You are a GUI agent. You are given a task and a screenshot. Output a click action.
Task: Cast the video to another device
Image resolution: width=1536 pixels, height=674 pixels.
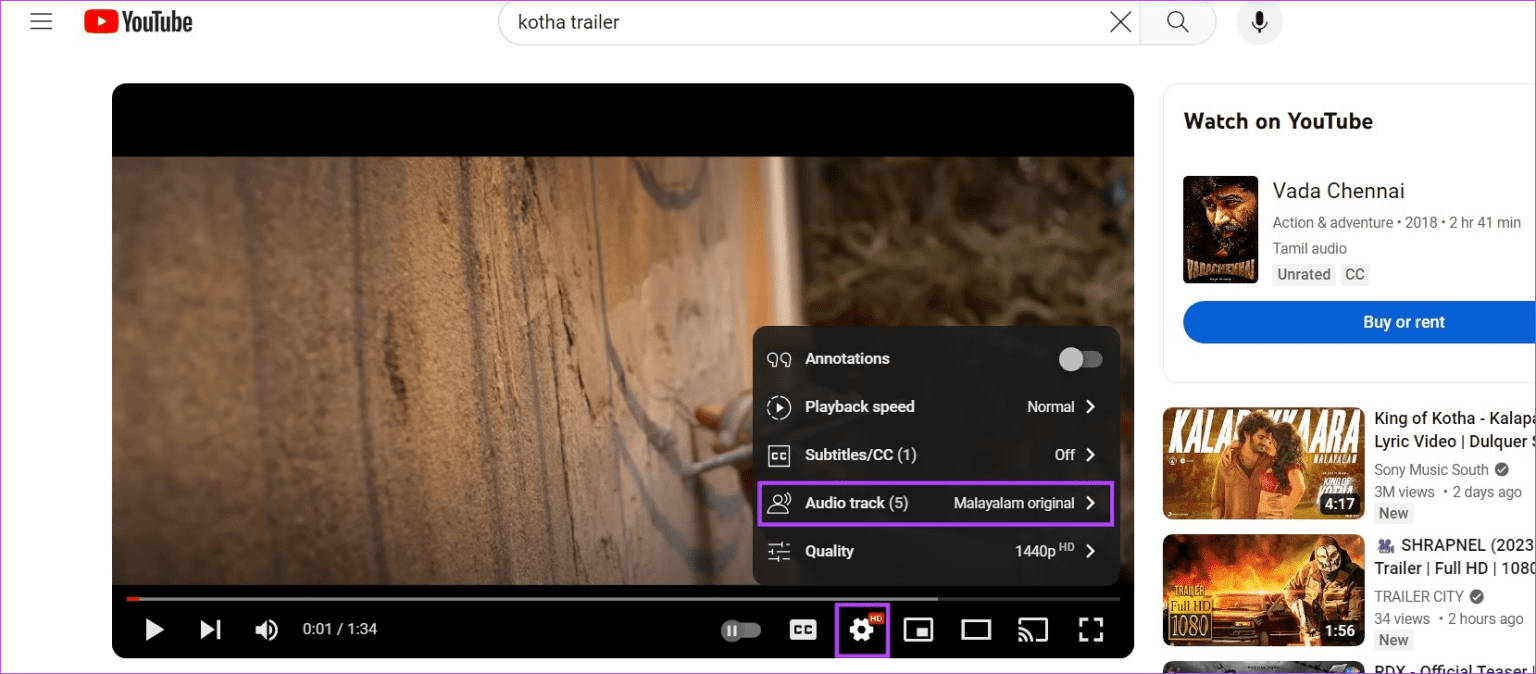click(x=1033, y=630)
